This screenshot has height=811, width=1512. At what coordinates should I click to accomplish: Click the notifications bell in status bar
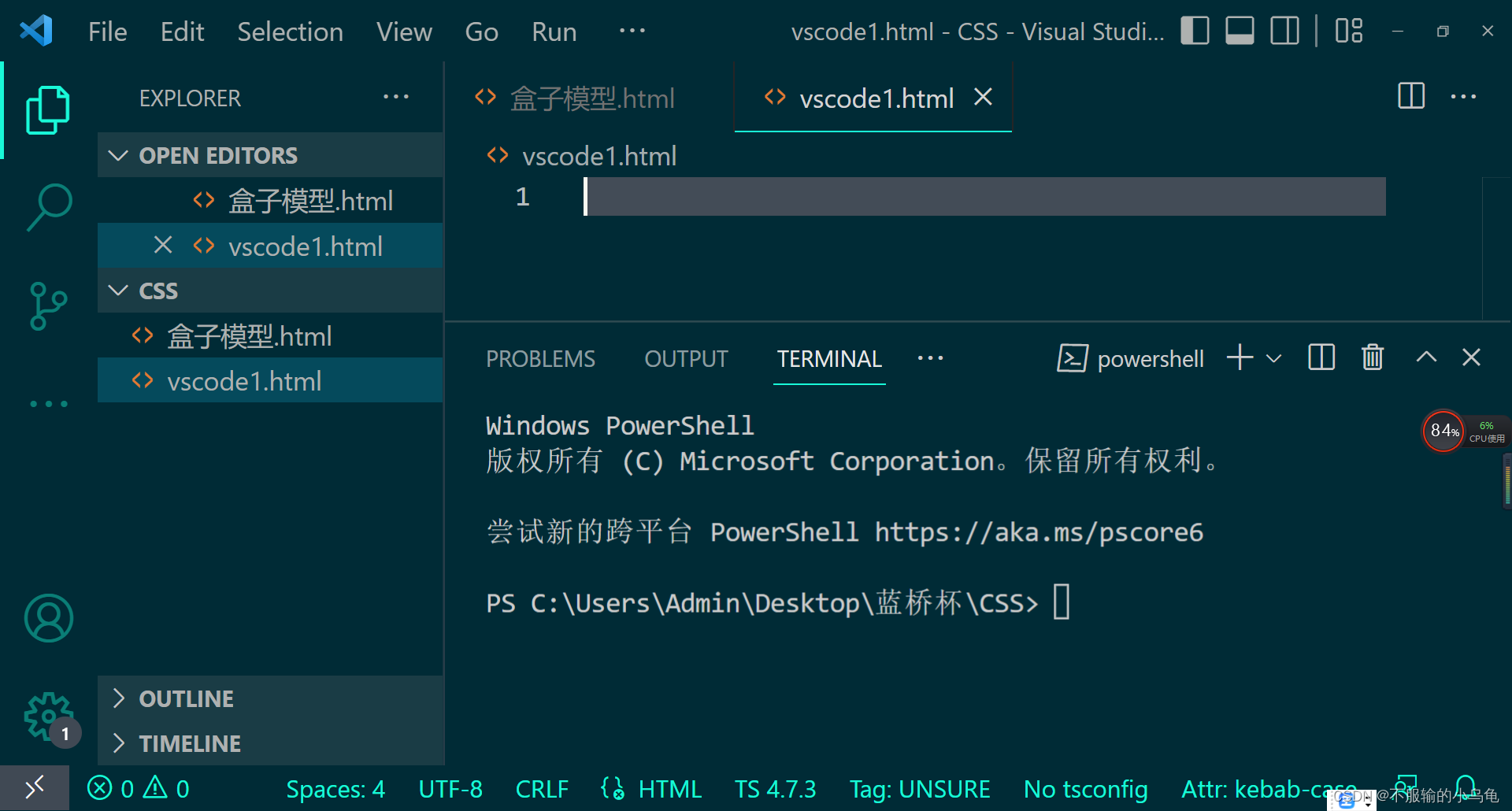pyautogui.click(x=1465, y=787)
